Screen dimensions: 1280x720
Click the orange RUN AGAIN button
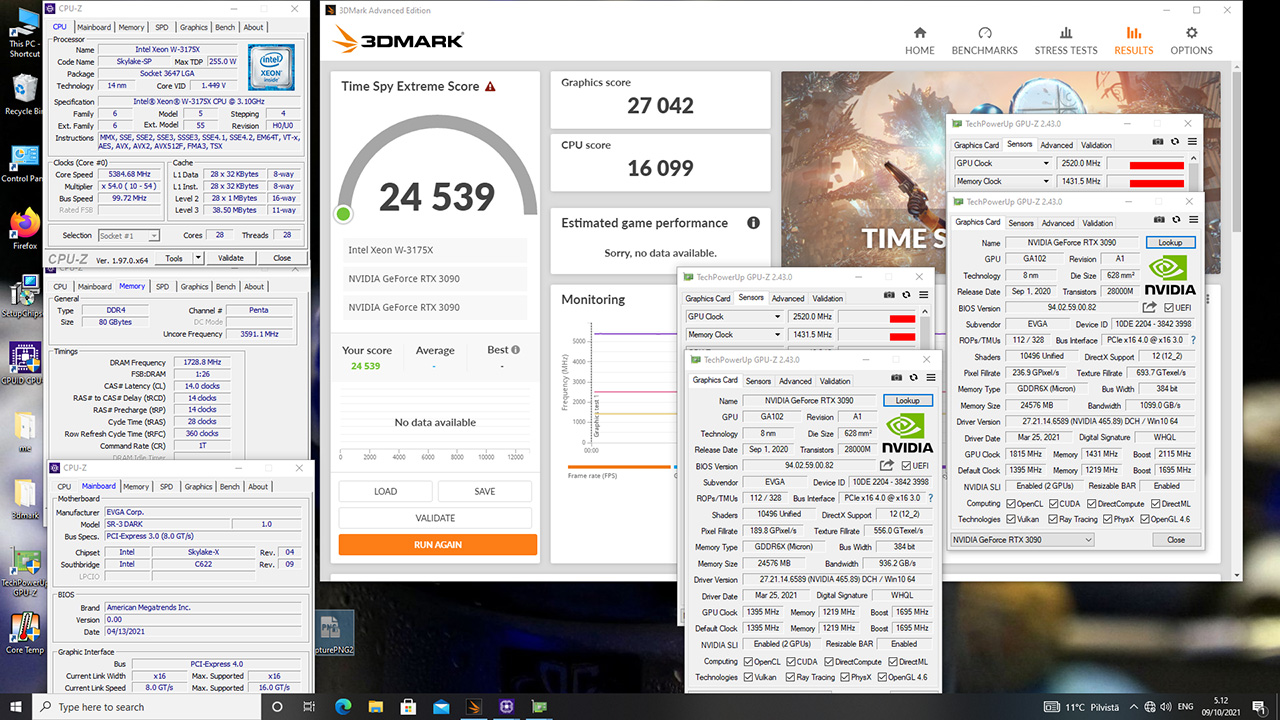point(438,545)
